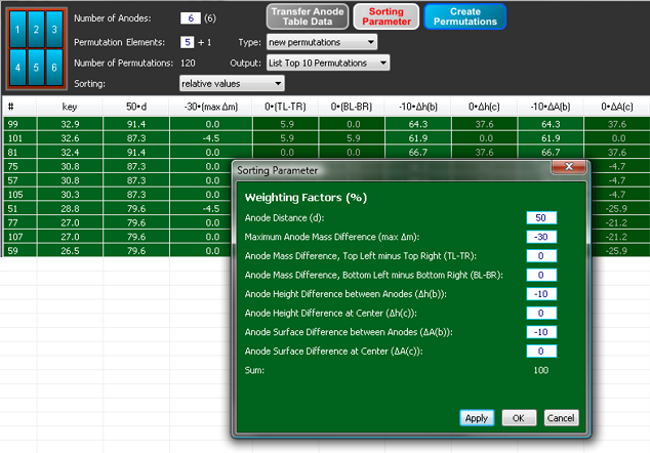
Task: Select permutation row 99
Action: pos(327,124)
